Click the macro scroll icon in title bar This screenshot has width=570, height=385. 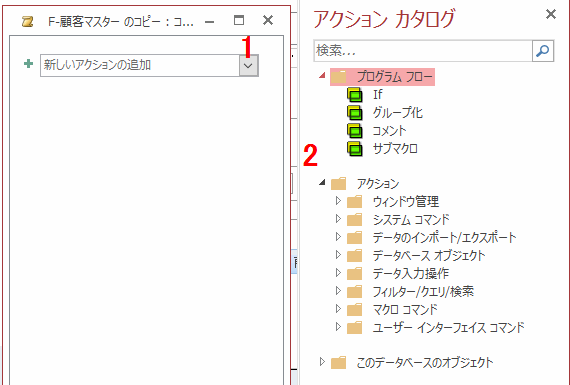pyautogui.click(x=28, y=21)
